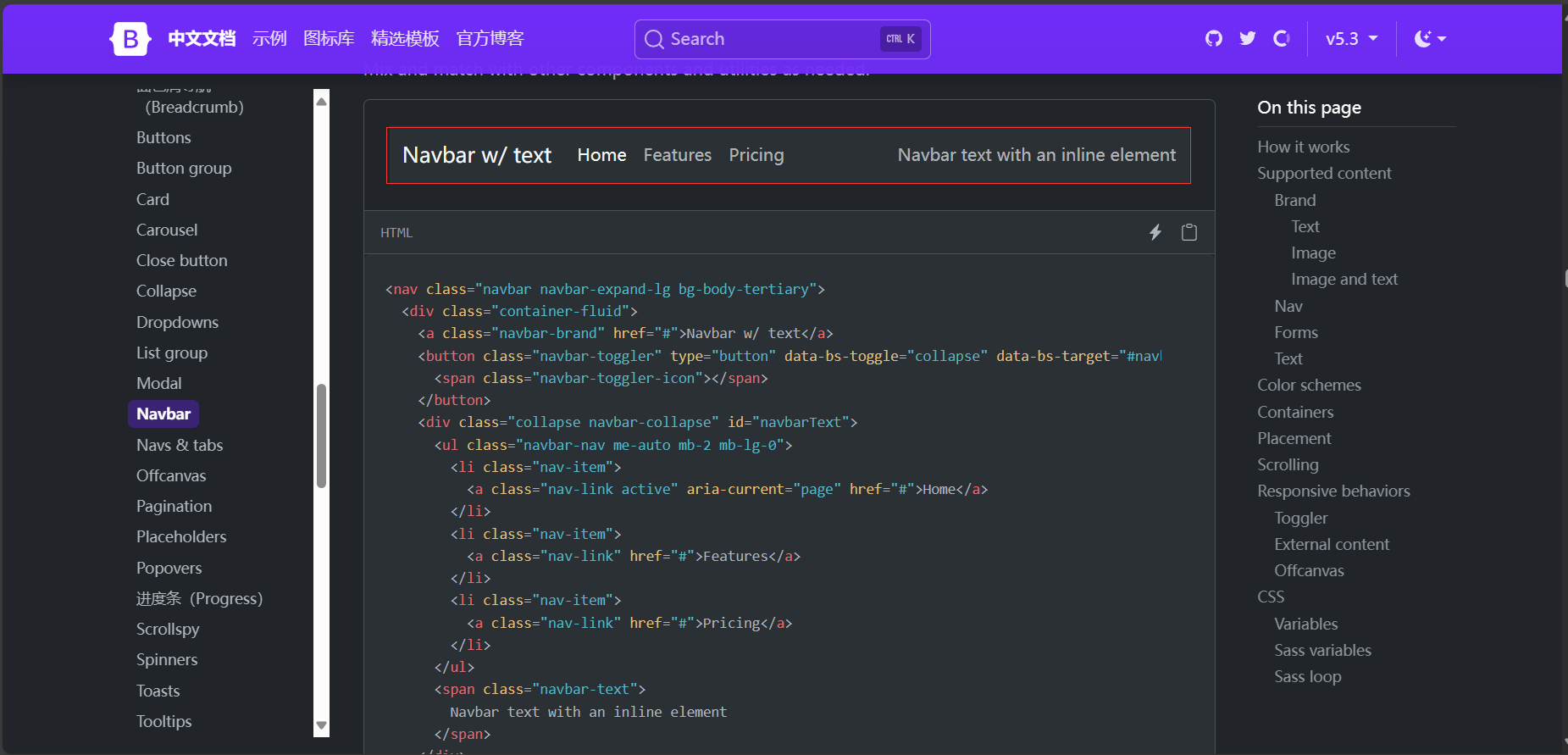This screenshot has height=755, width=1568.
Task: Jump to Containers section
Action: point(1295,412)
